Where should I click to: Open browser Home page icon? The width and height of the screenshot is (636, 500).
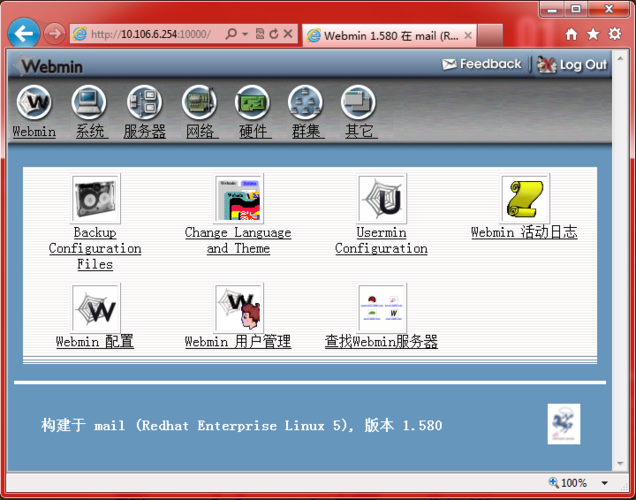(571, 34)
